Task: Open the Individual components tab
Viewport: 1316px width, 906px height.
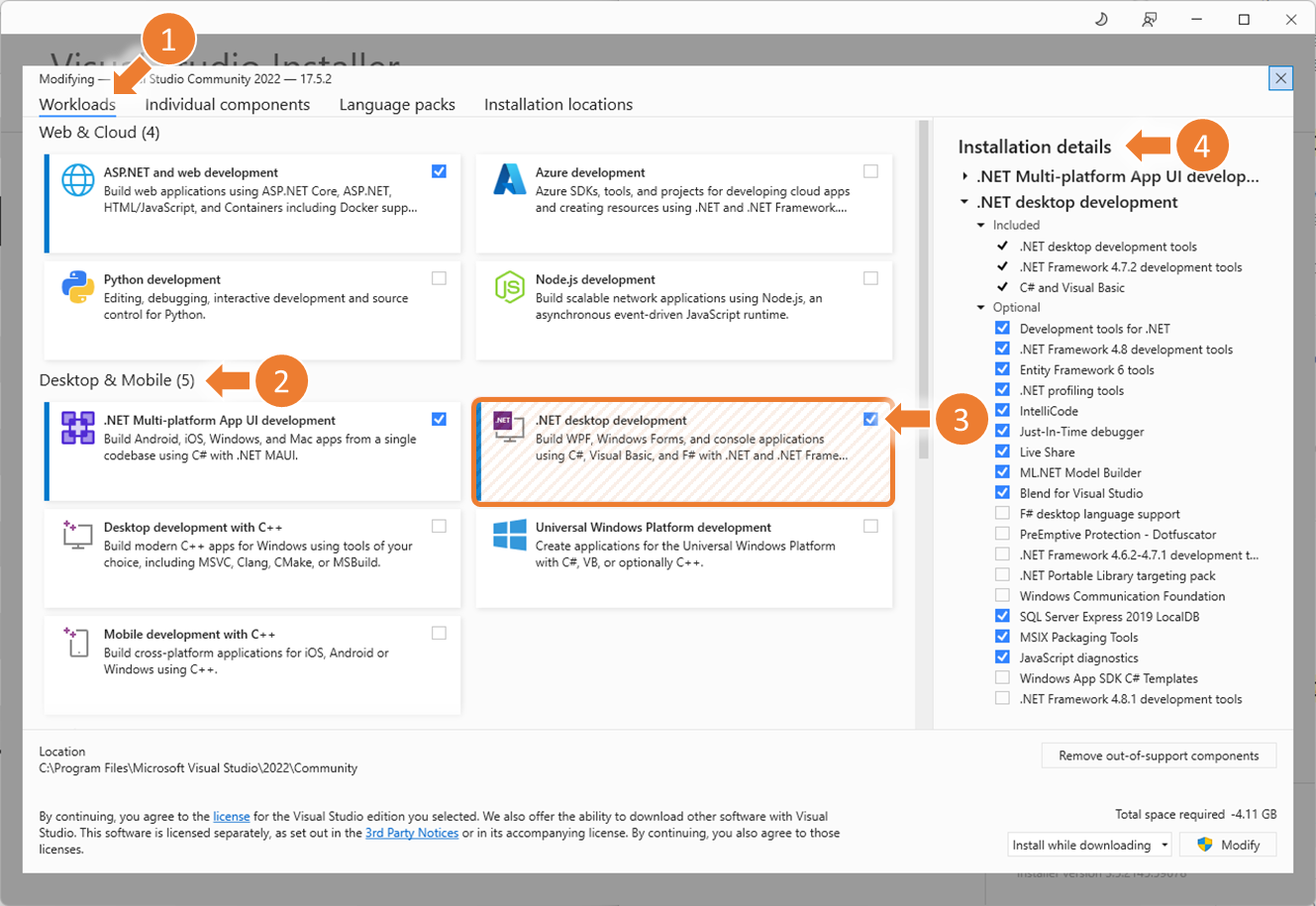Action: (x=228, y=104)
